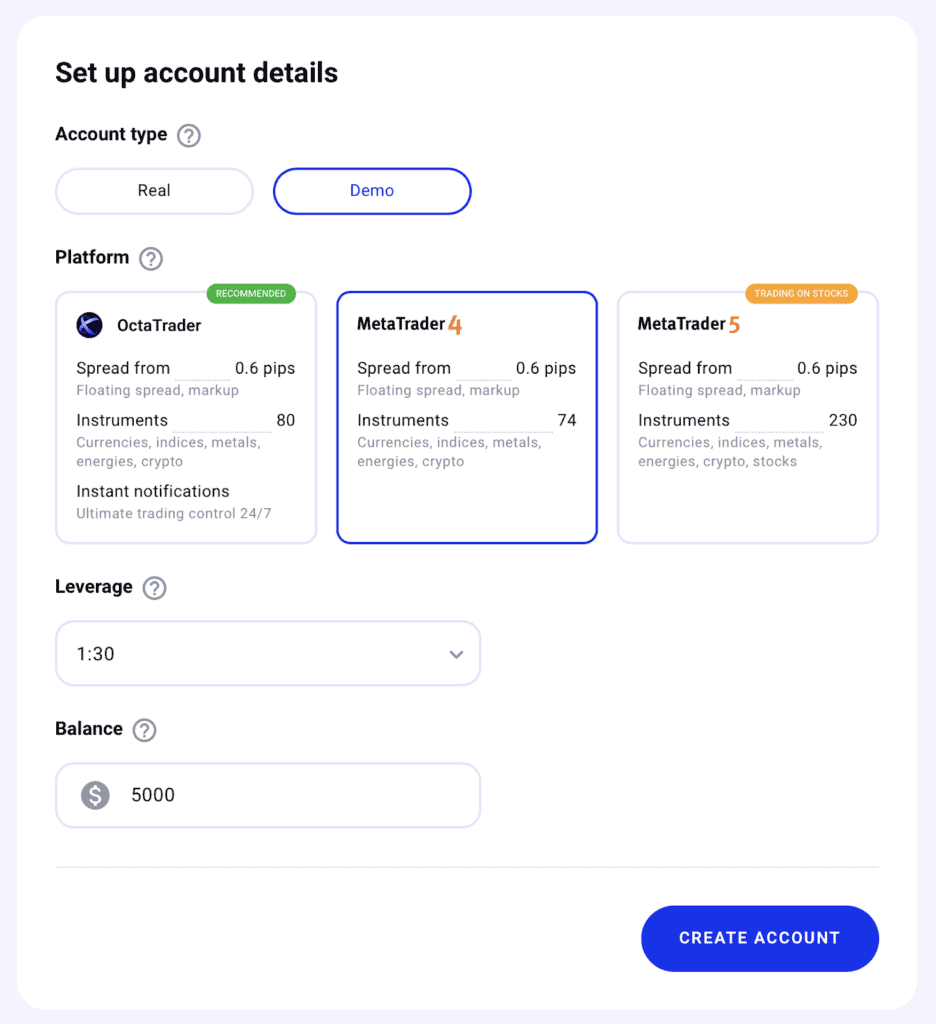Click the OctaTrader logo icon
The image size is (936, 1024).
[89, 325]
